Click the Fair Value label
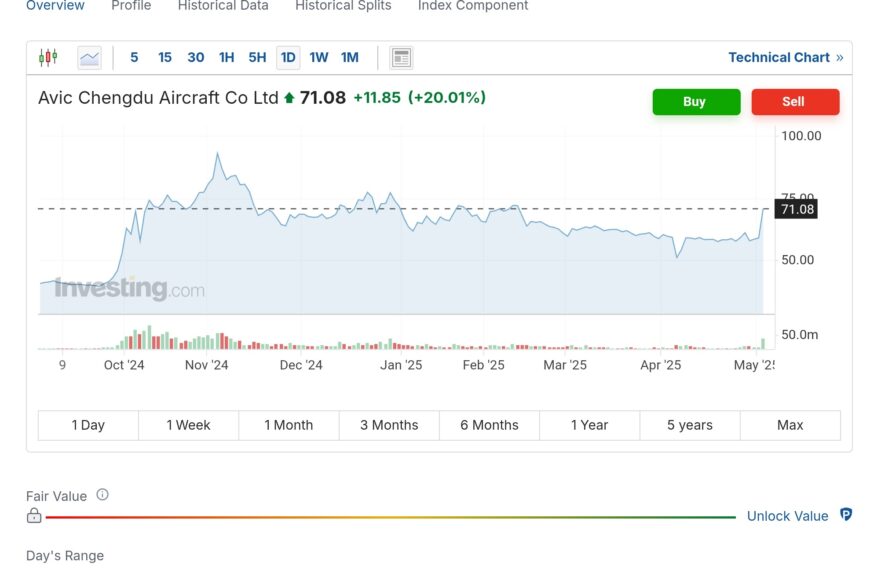 click(x=57, y=496)
